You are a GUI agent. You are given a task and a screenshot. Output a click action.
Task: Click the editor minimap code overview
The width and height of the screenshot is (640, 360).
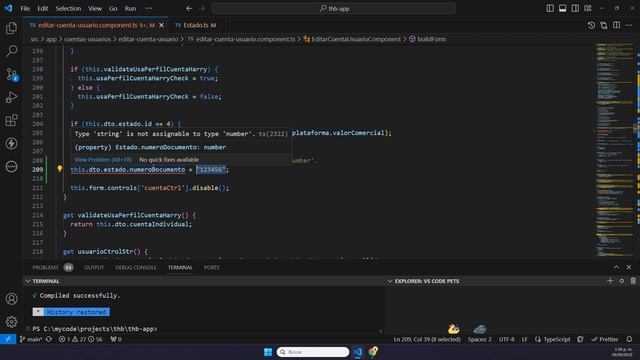[614, 150]
